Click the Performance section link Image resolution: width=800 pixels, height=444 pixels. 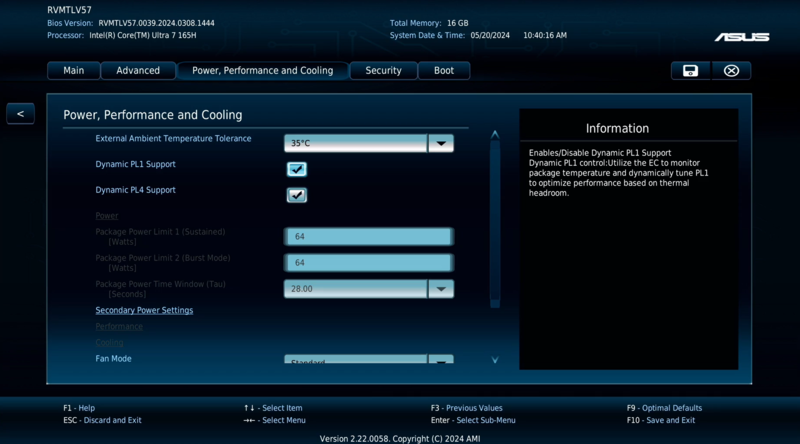[119, 327]
